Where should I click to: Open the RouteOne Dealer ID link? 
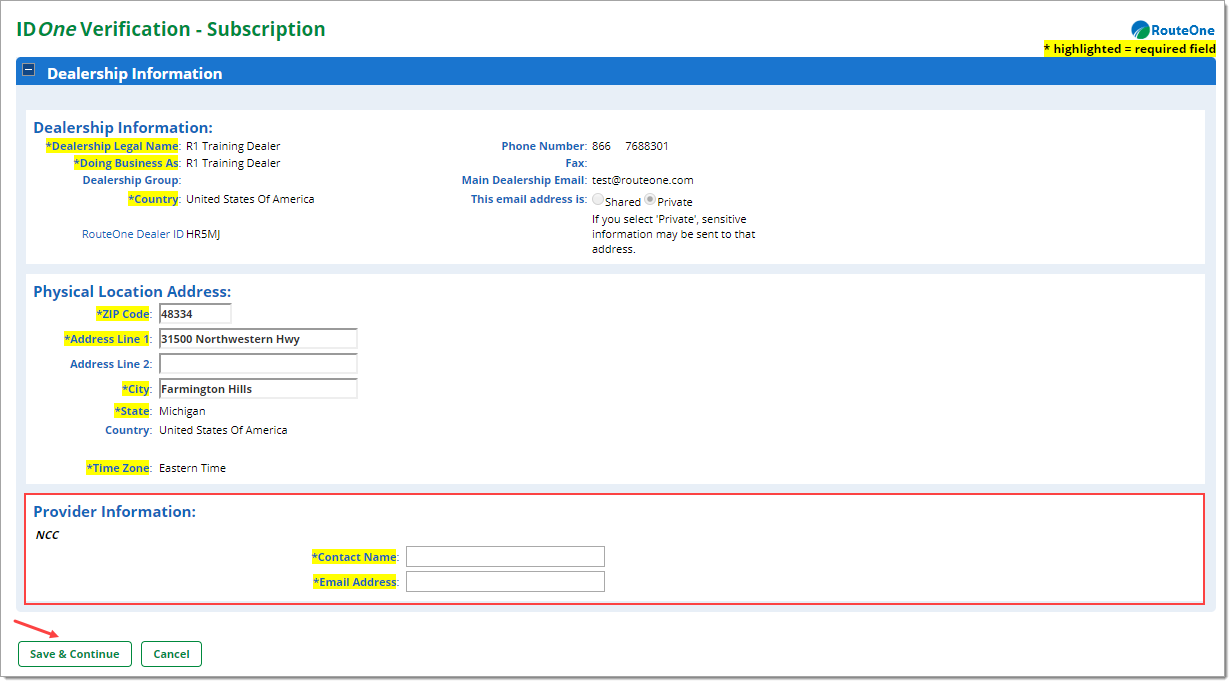[133, 234]
